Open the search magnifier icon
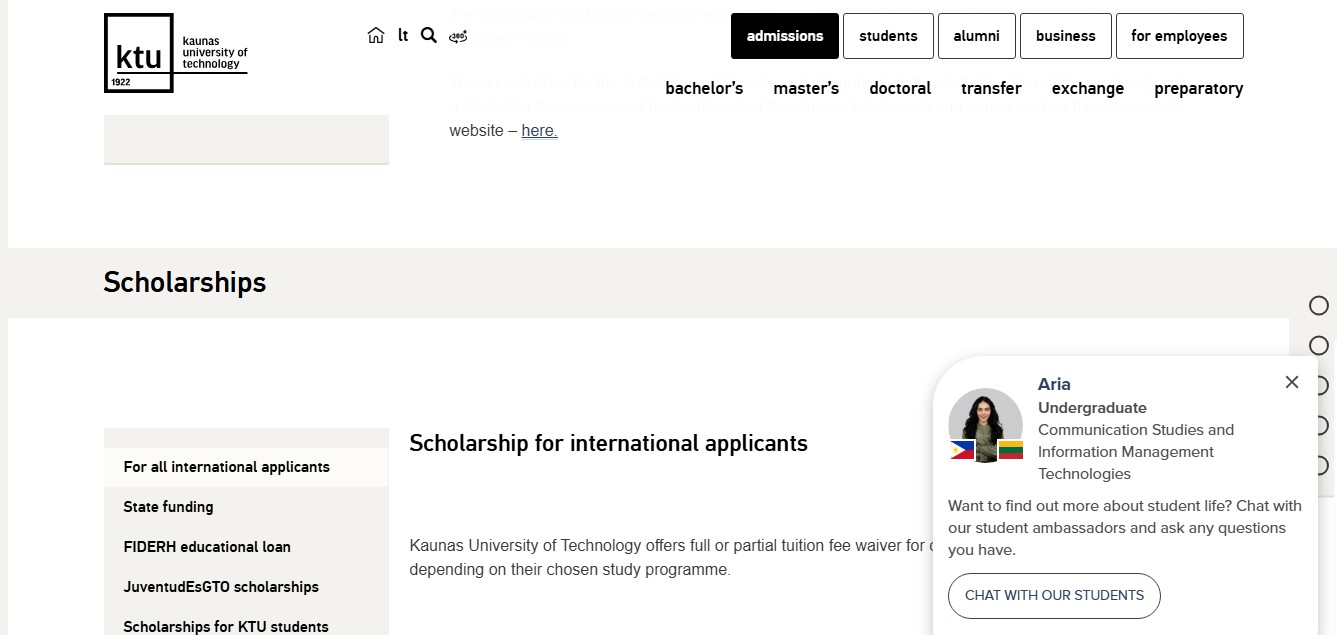 click(x=429, y=36)
